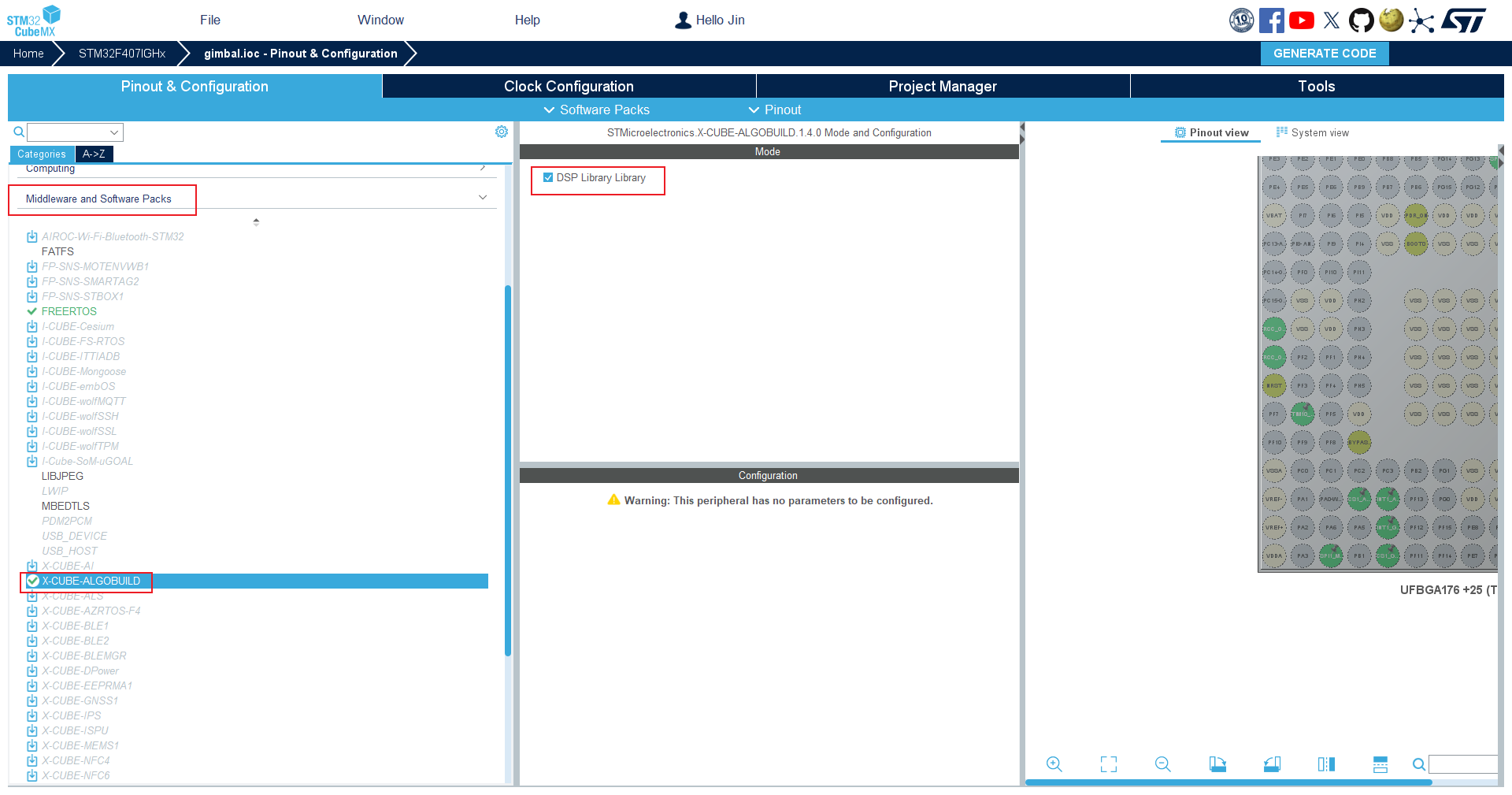Rotate the chip view clockwise

coord(1217,764)
